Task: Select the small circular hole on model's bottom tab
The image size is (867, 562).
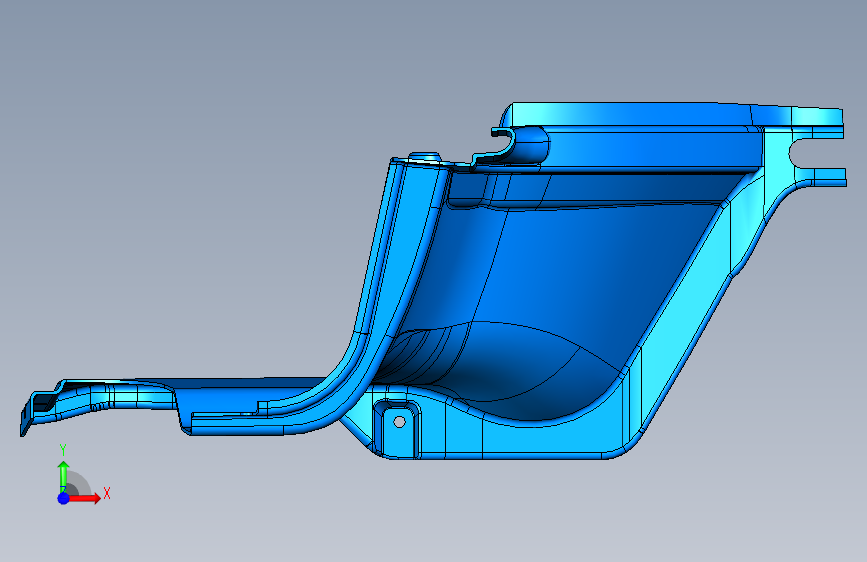Action: (x=399, y=422)
